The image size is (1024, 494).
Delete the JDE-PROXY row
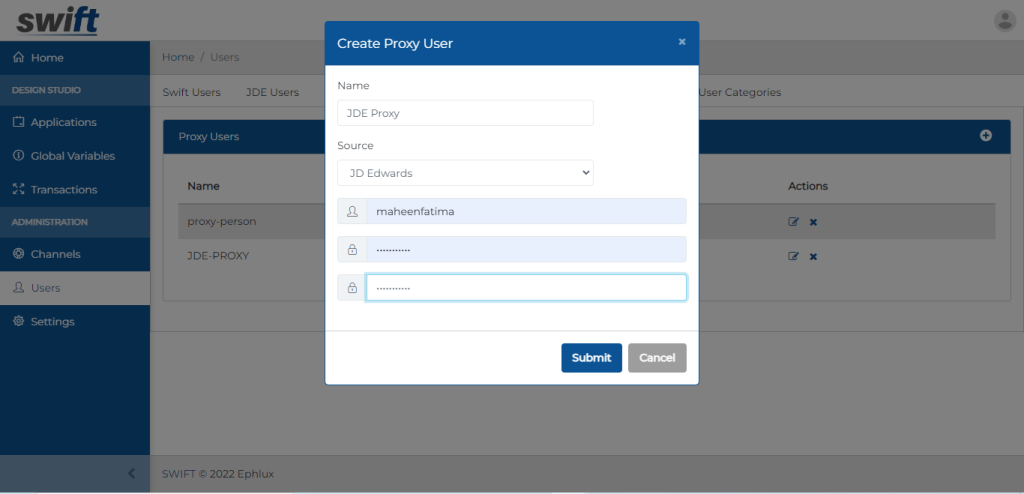click(813, 256)
